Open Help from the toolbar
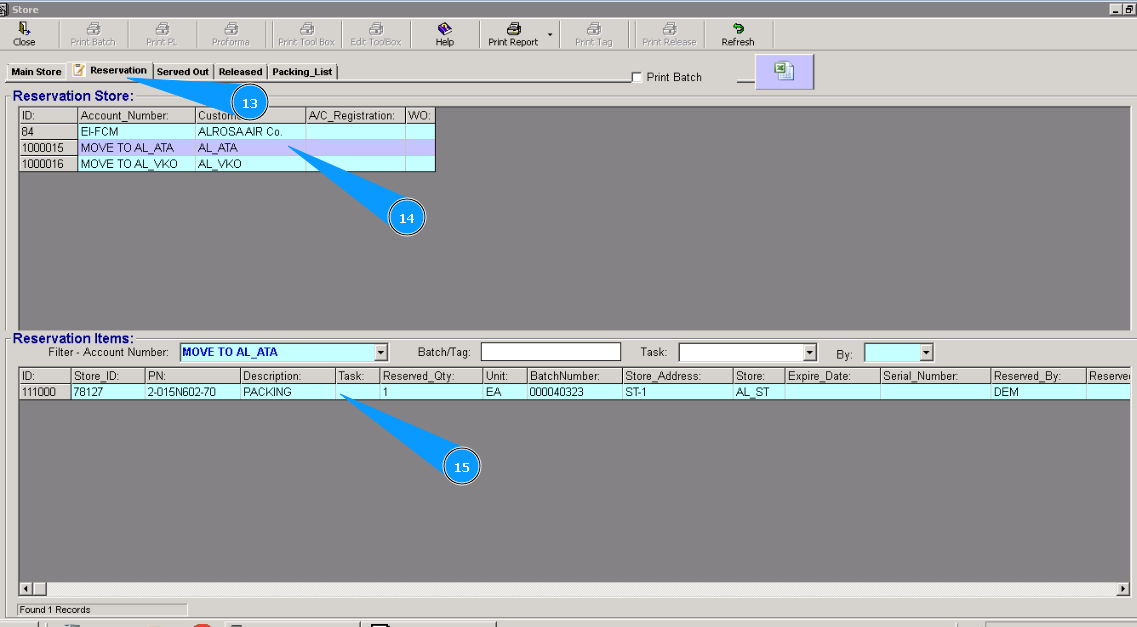The image size is (1137, 627). pos(445,34)
